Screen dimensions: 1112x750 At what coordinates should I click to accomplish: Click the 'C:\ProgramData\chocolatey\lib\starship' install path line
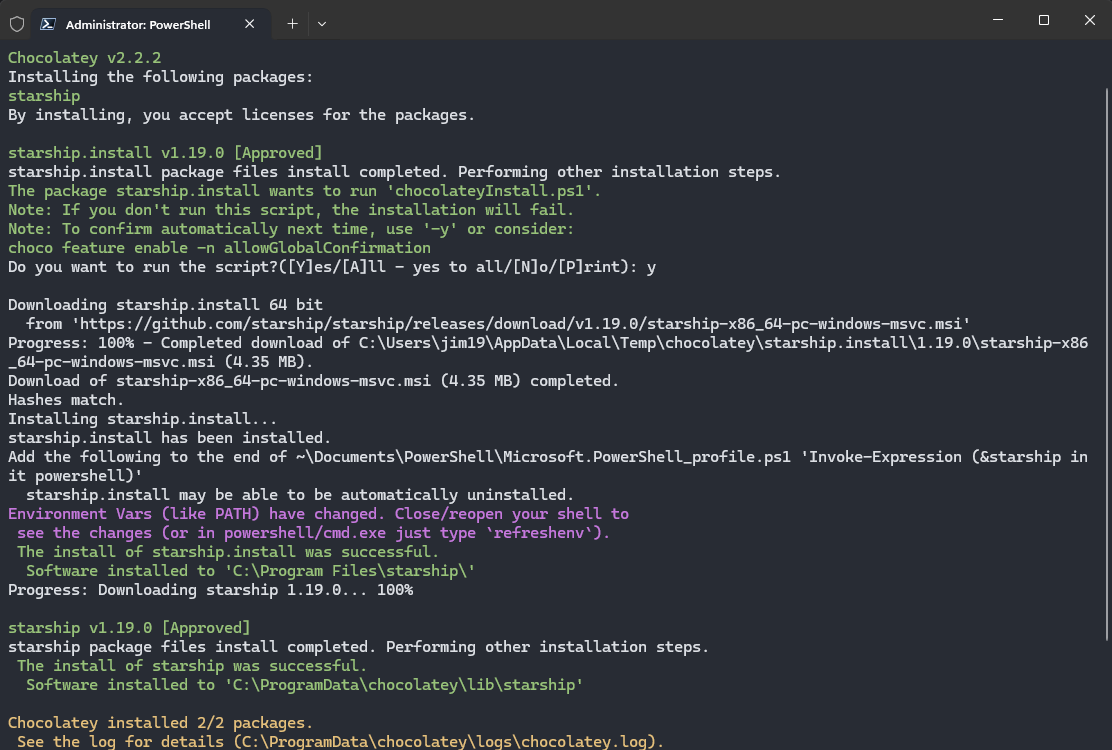click(304, 685)
